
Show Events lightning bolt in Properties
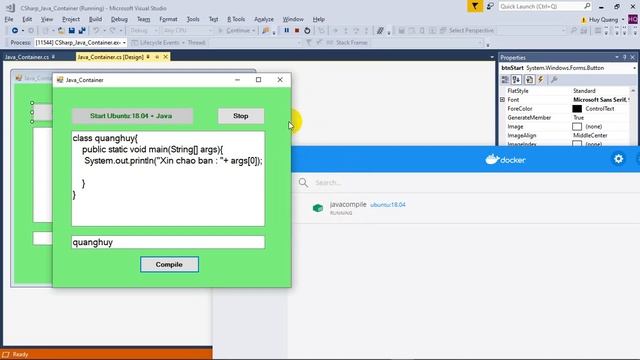click(x=541, y=80)
